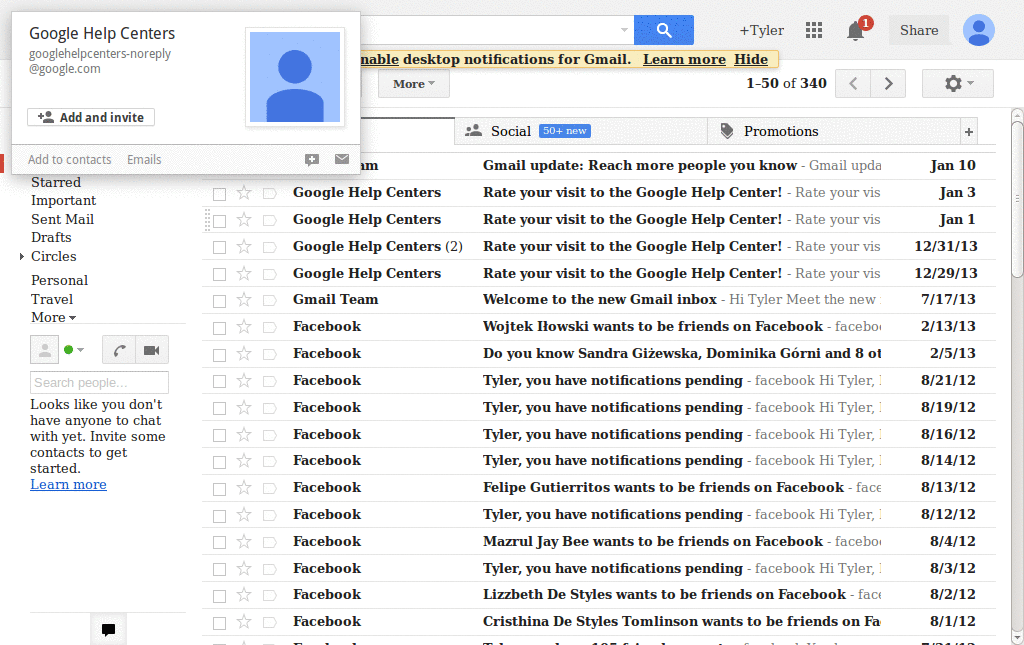The width and height of the screenshot is (1024, 645).
Task: Open the chat bubble icon at the bottom left
Action: tap(108, 629)
